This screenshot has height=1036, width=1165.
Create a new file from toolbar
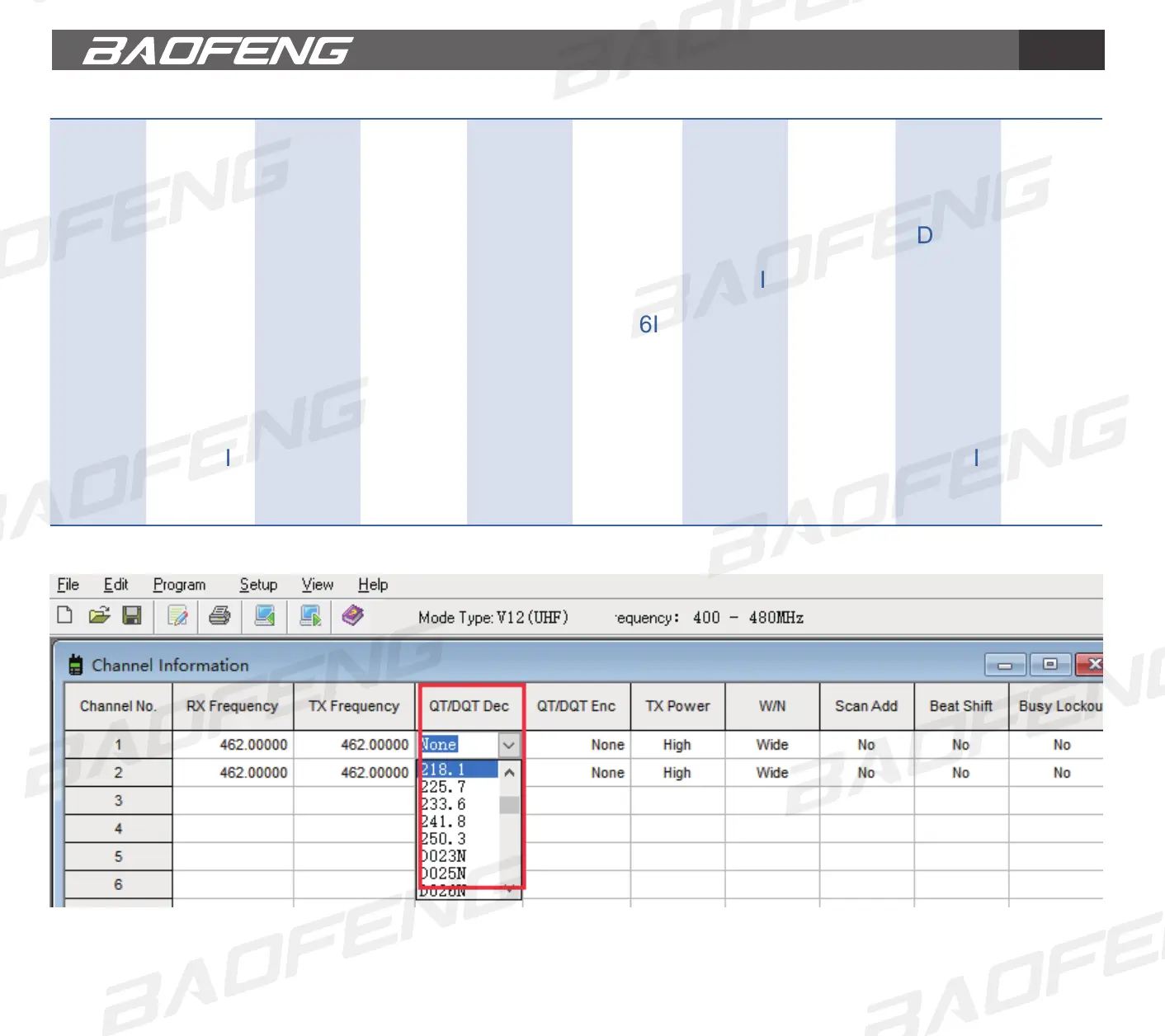pyautogui.click(x=65, y=615)
